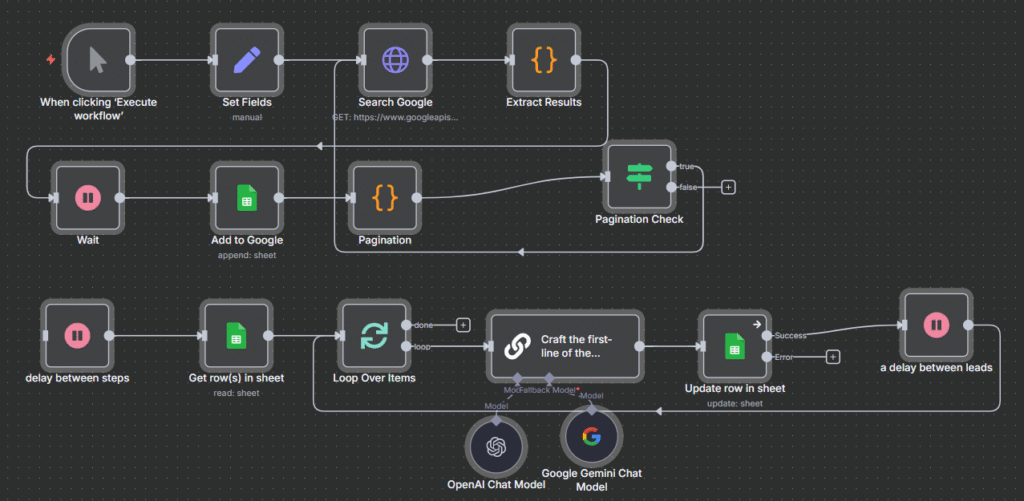Select the Loop Over Items node
Screen dimensions: 1024x501
pos(374,336)
